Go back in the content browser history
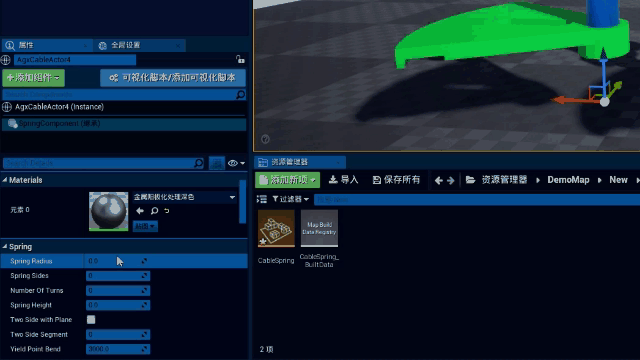This screenshot has height=360, width=640. 438,180
